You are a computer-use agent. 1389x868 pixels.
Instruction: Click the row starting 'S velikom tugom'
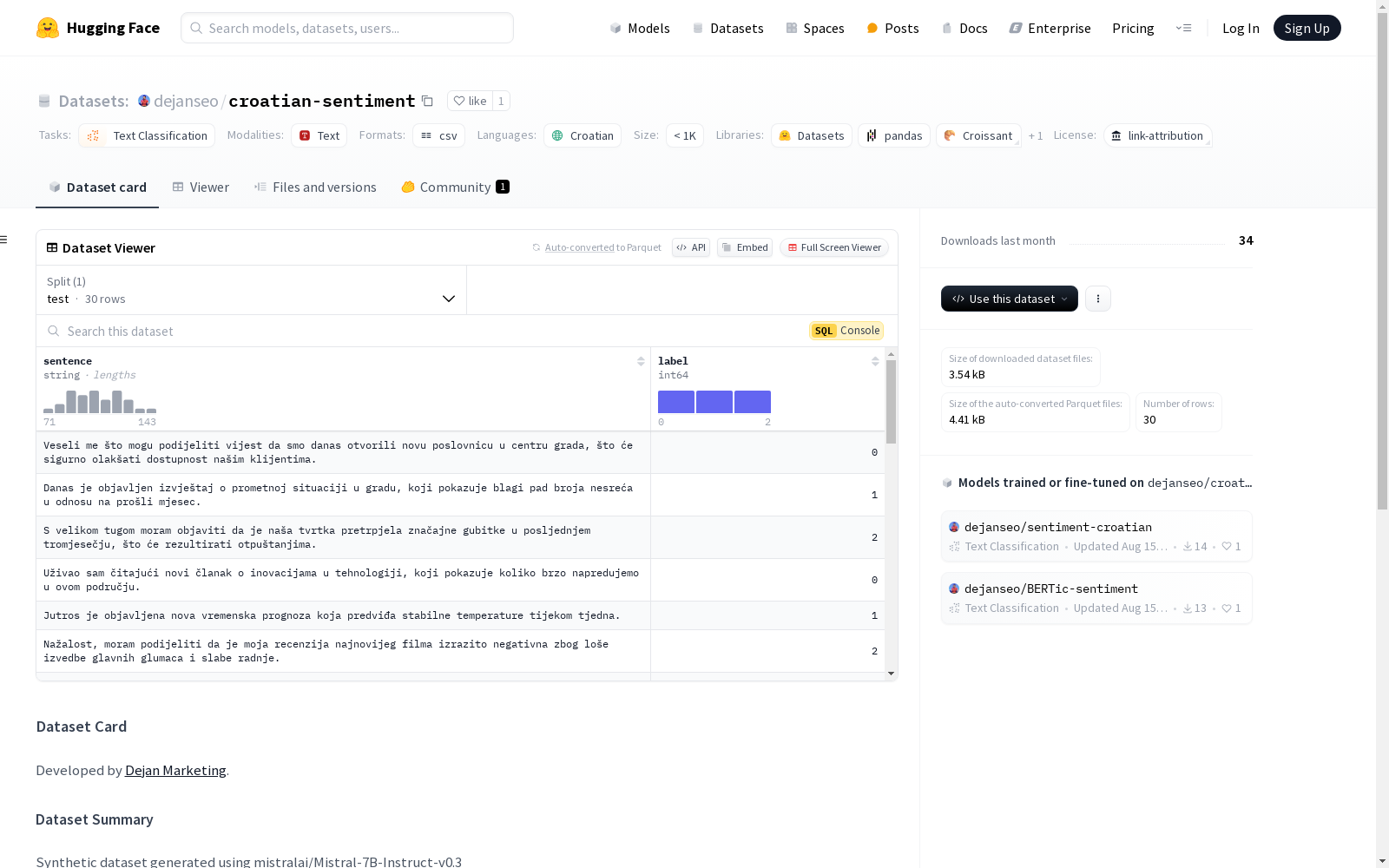(x=460, y=537)
